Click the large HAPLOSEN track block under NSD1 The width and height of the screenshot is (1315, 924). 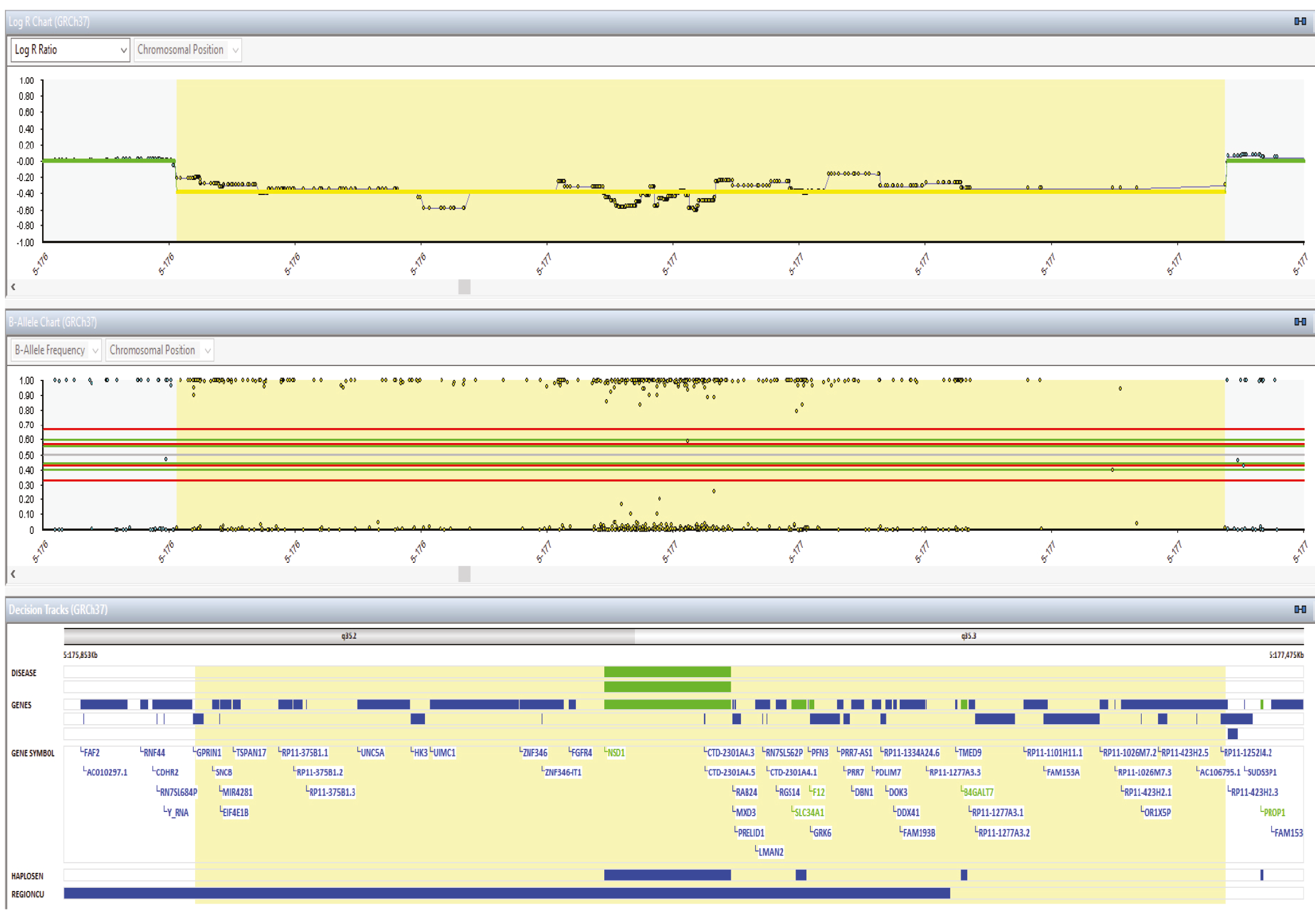click(x=667, y=875)
